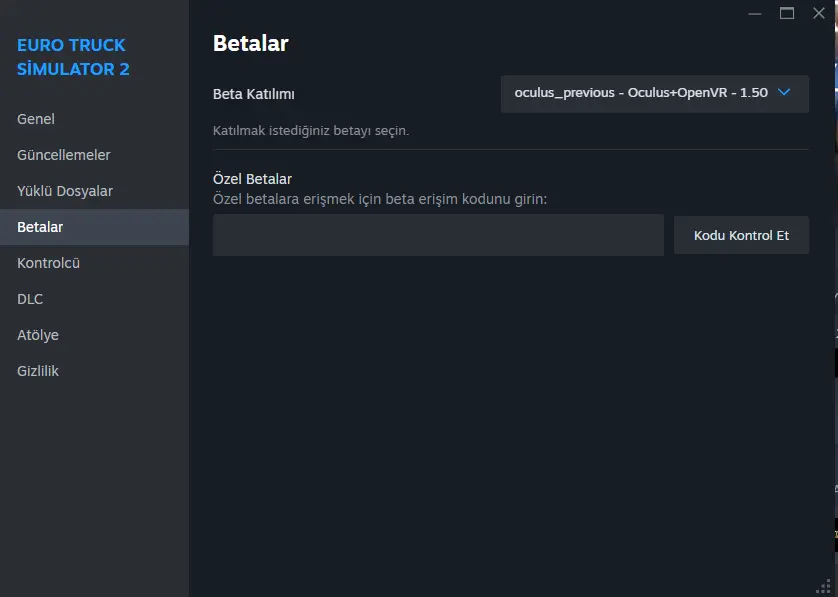Click the Beta Katılımı label

point(254,94)
